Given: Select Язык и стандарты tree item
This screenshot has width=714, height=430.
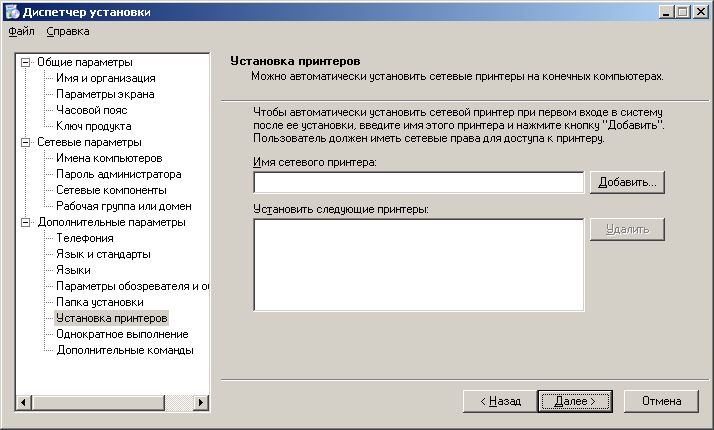Looking at the screenshot, I should (103, 254).
